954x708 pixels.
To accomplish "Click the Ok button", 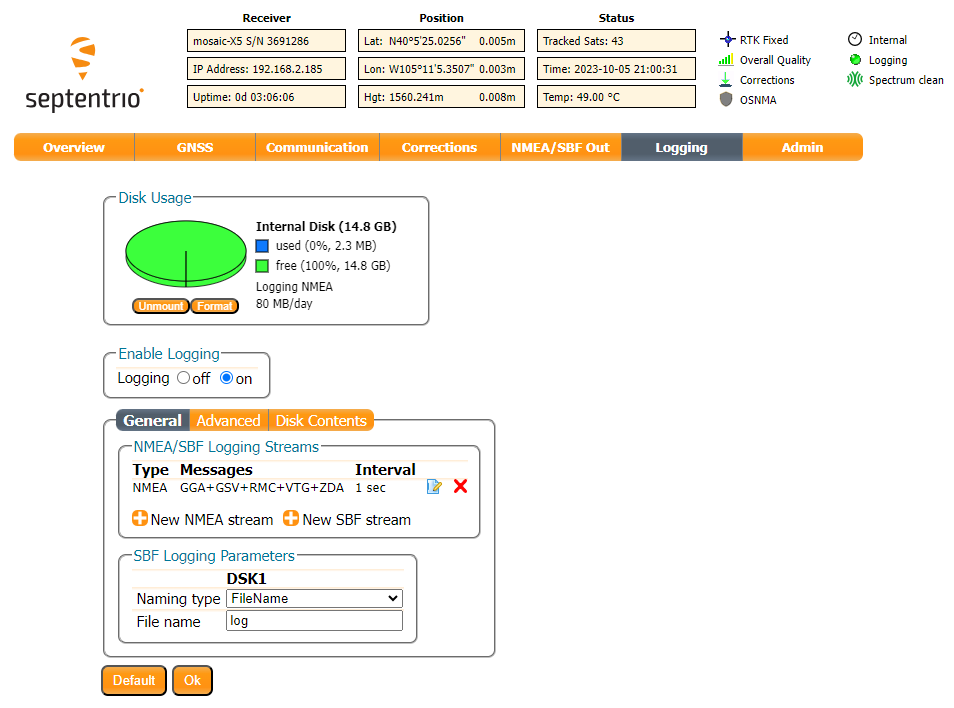I will click(192, 680).
